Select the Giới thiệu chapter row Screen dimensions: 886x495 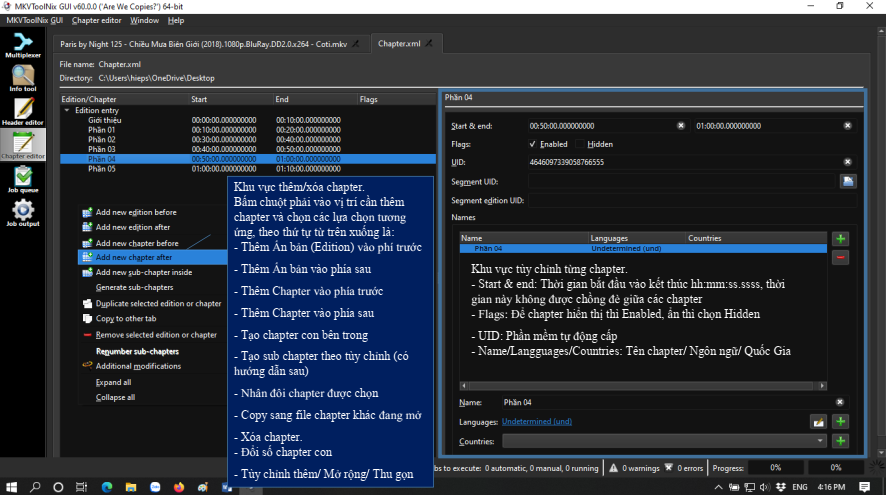click(248, 120)
